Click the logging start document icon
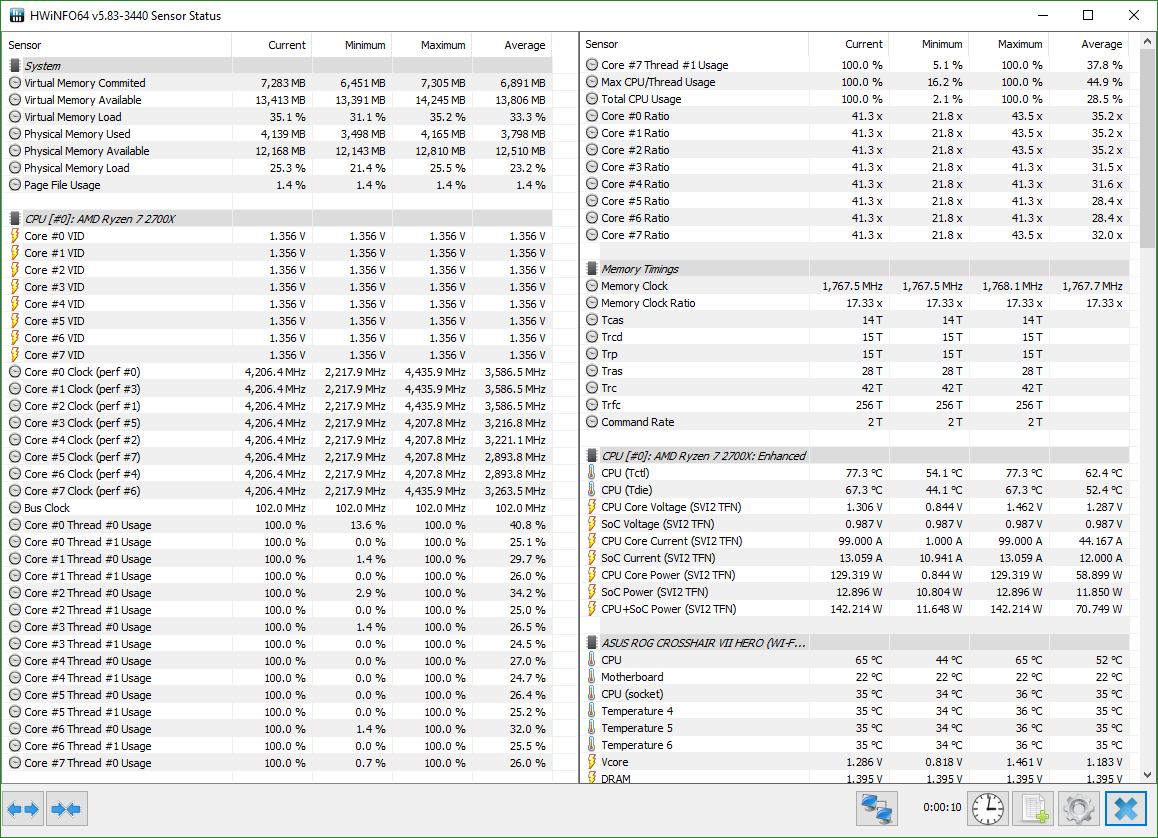 pyautogui.click(x=1033, y=809)
